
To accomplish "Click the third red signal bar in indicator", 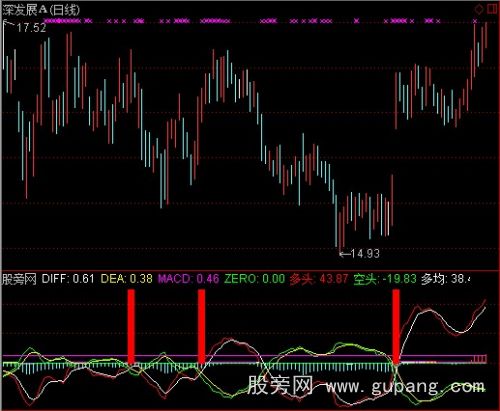I will pyautogui.click(x=396, y=327).
